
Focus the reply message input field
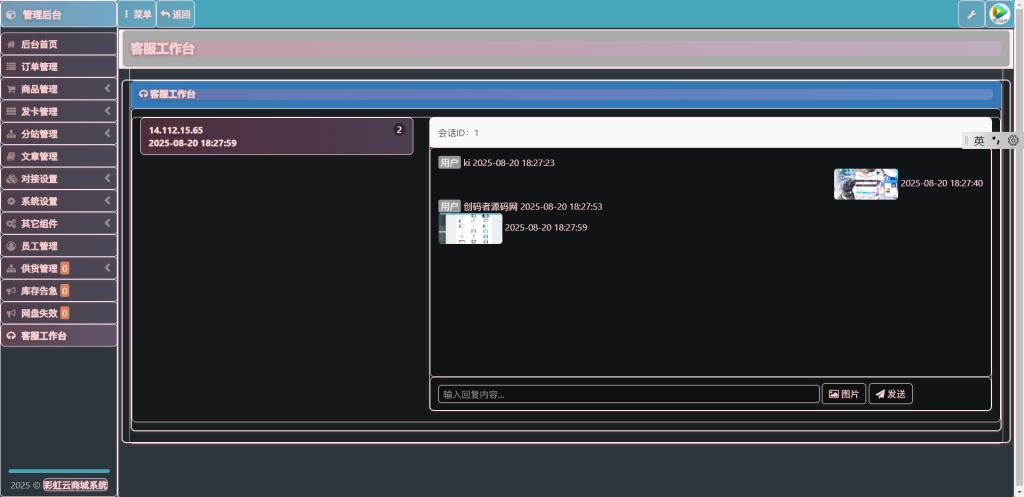[628, 394]
